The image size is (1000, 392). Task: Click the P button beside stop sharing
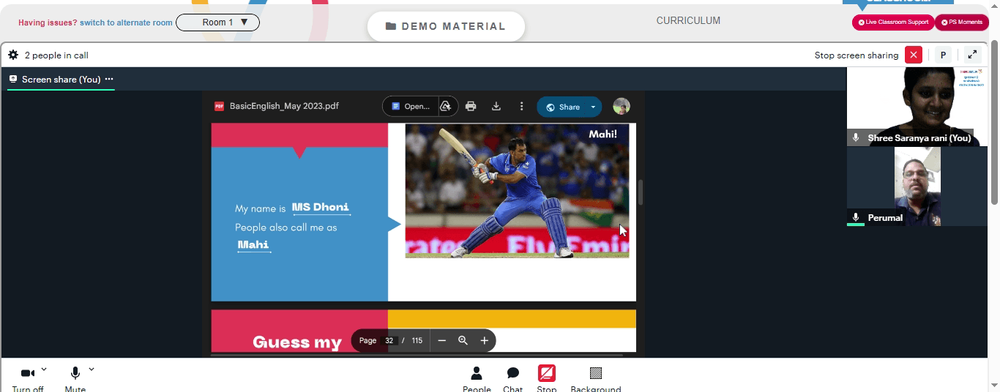[x=943, y=55]
